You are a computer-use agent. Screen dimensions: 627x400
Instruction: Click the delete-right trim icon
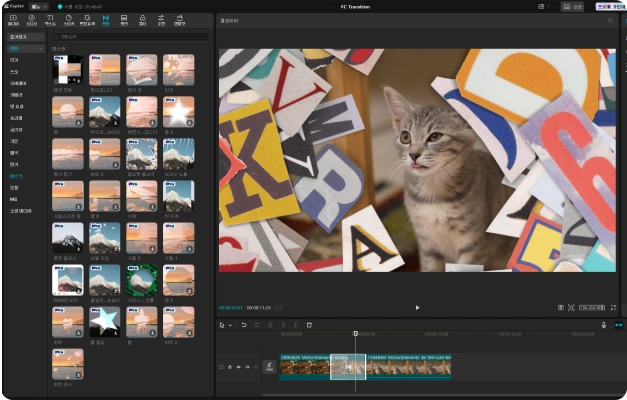click(296, 325)
